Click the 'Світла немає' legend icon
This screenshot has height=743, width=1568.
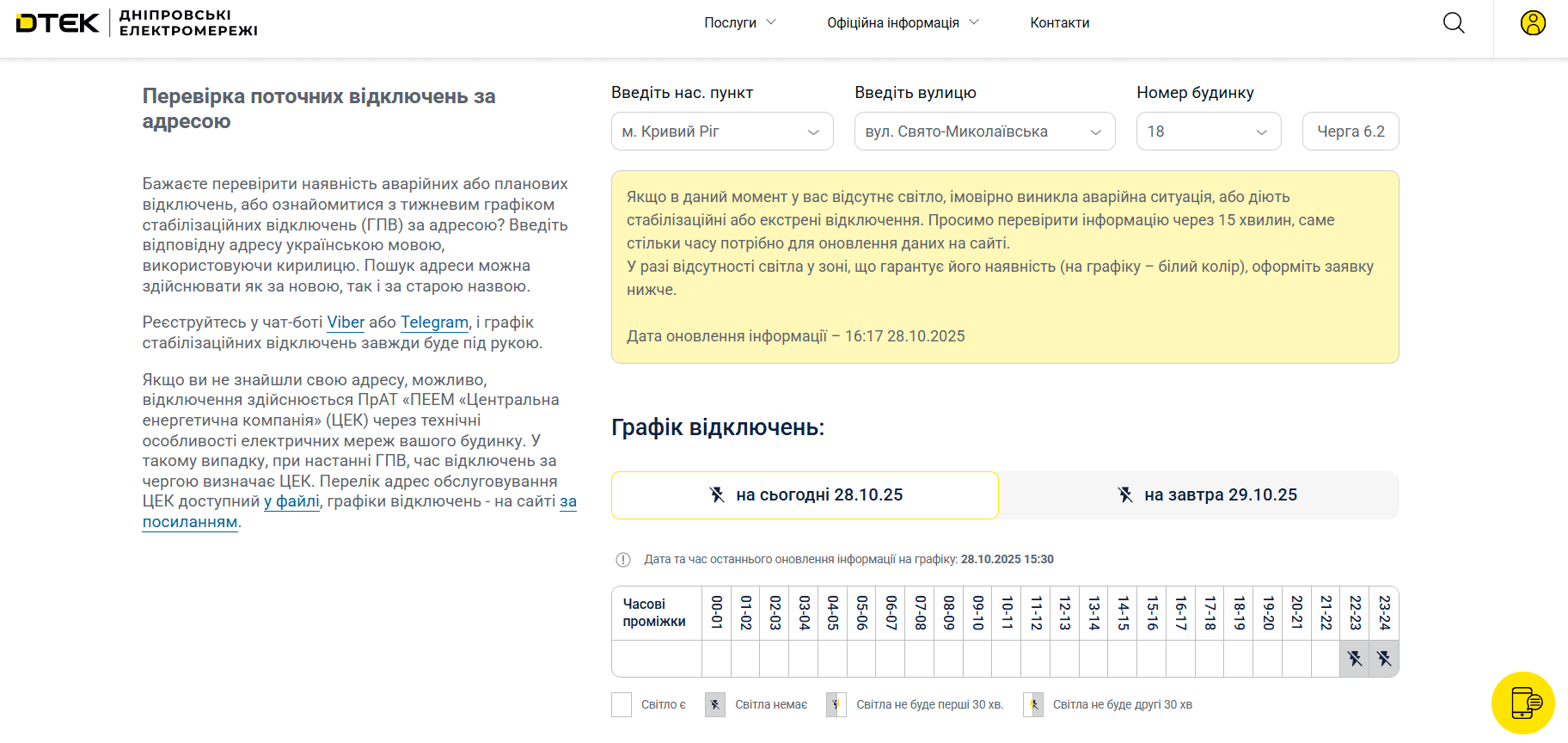pos(714,705)
